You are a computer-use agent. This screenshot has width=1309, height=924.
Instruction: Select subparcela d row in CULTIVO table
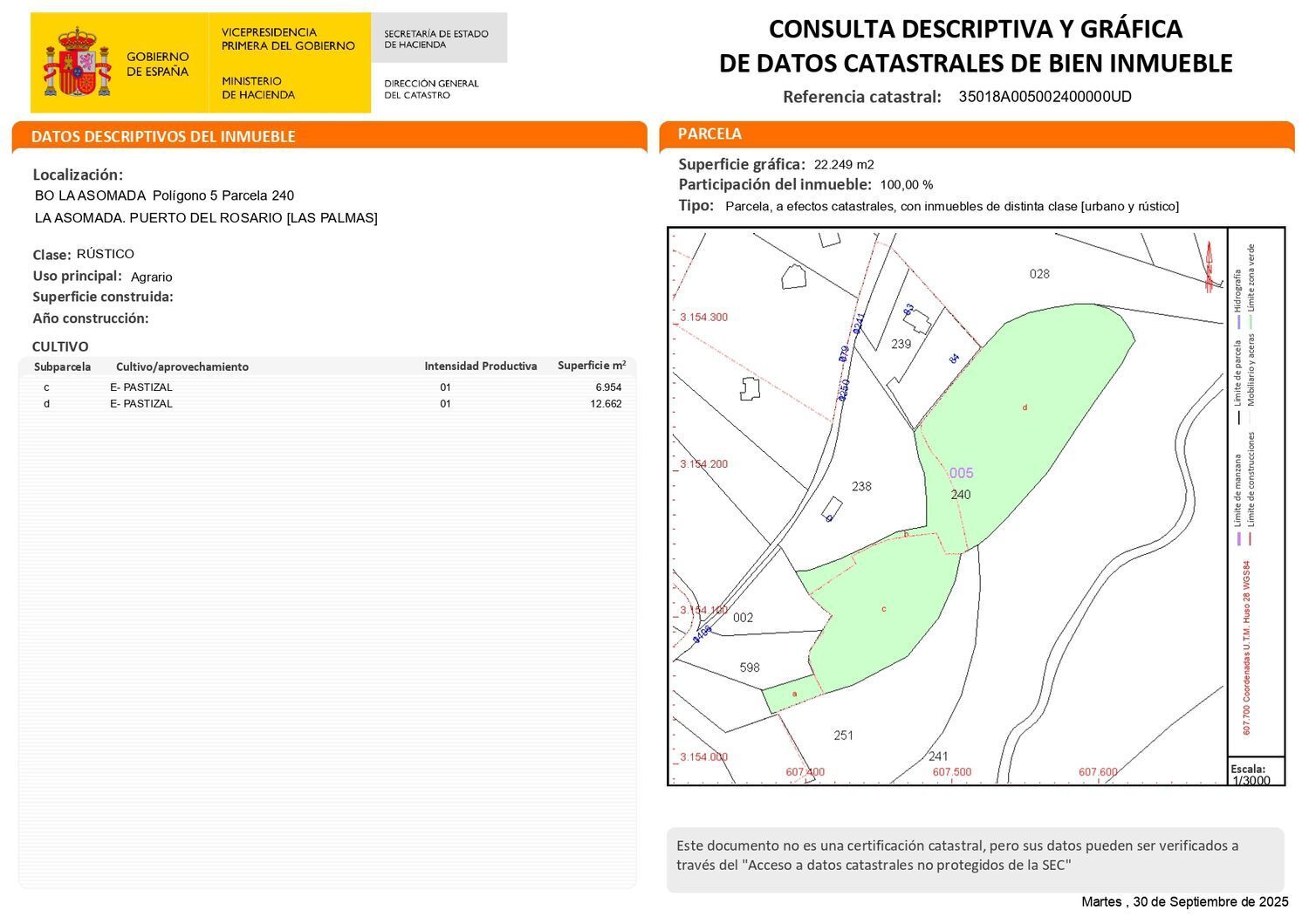(327, 404)
